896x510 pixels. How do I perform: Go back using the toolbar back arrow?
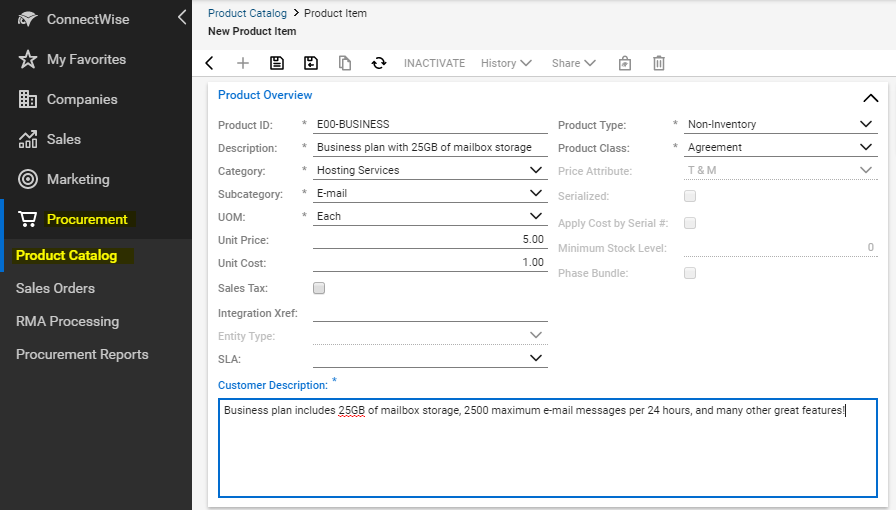[210, 63]
